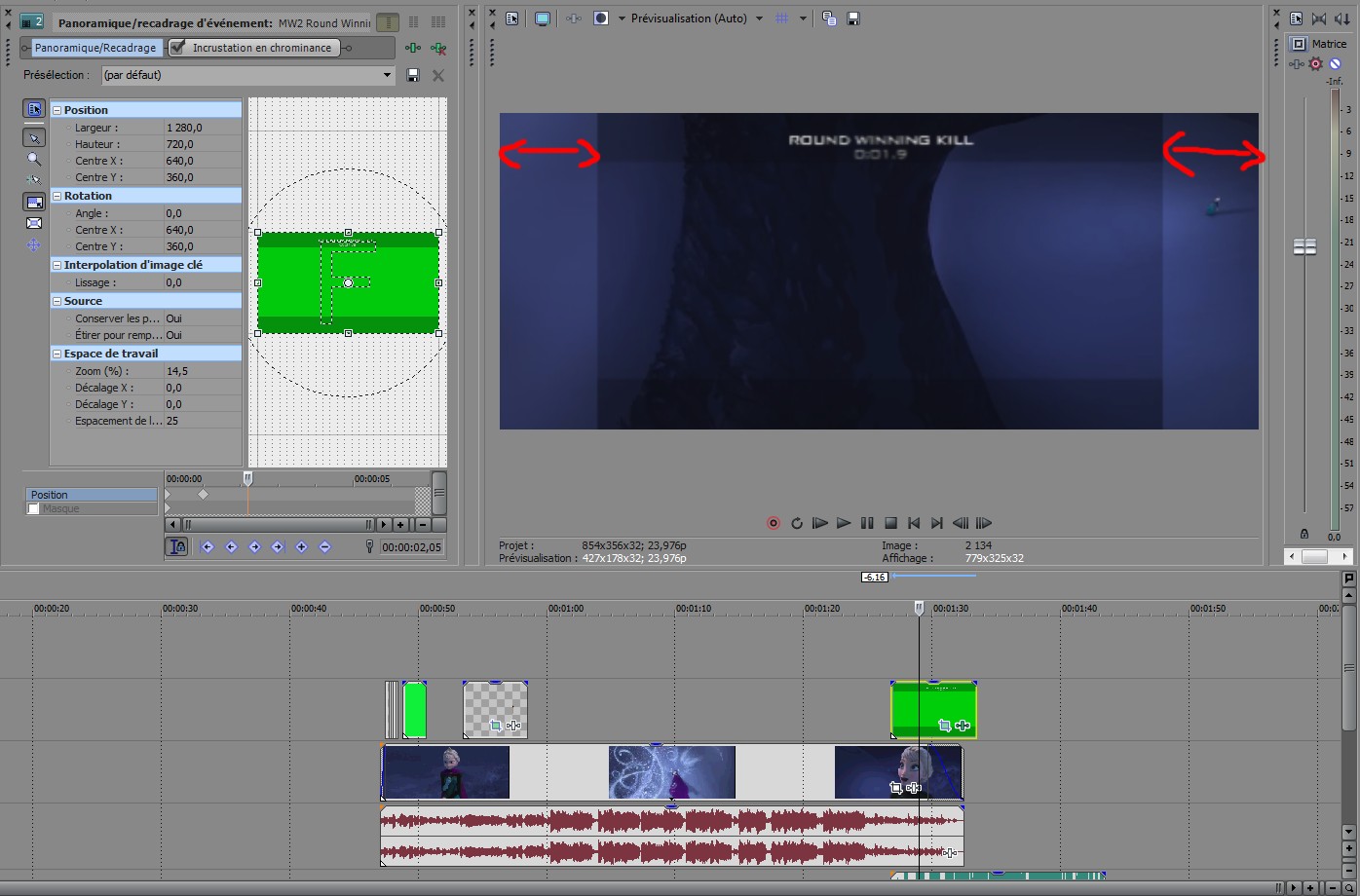Viewport: 1360px width, 896px height.
Task: Go to previous keyframe
Action: coord(231,547)
